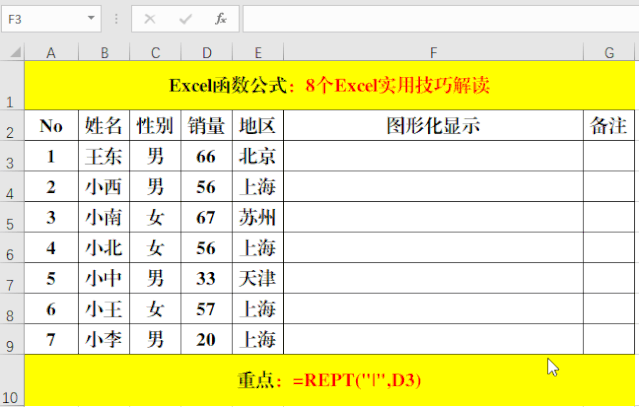Click the formula bar input area
Image resolution: width=639 pixels, height=407 pixels.
click(441, 19)
